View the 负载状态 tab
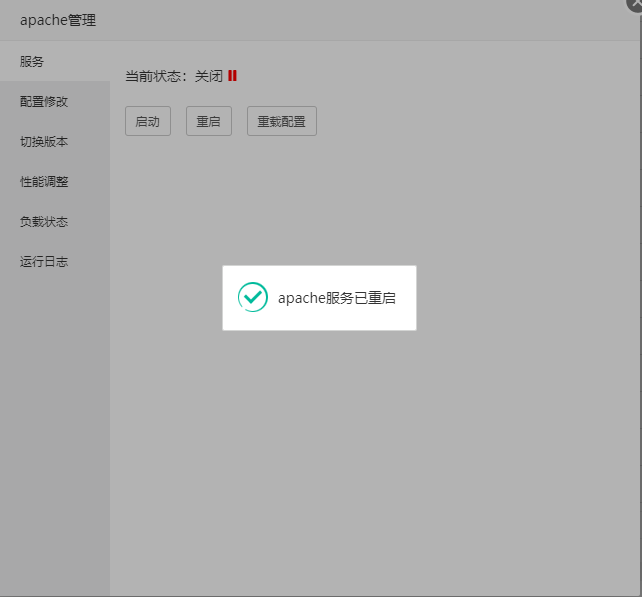 click(x=44, y=222)
